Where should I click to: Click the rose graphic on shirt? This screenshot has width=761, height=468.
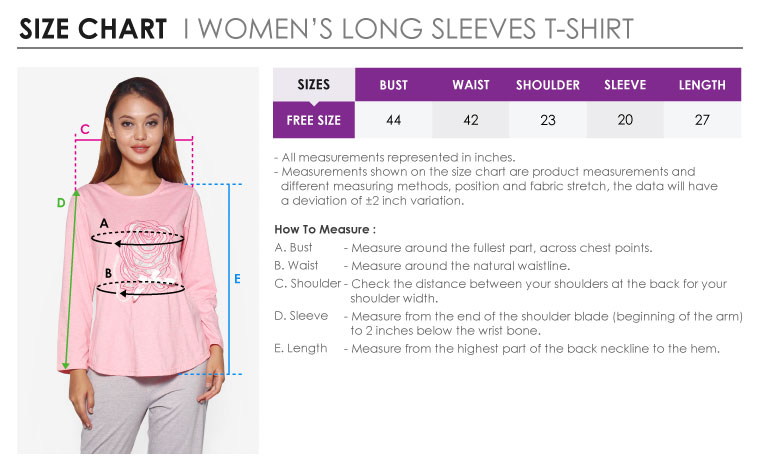click(147, 260)
